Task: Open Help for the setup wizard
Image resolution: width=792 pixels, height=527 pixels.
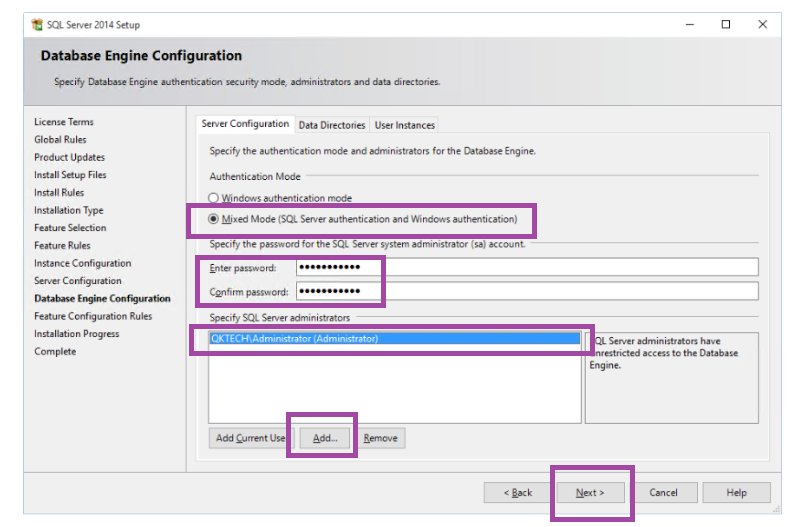Action: [x=736, y=492]
